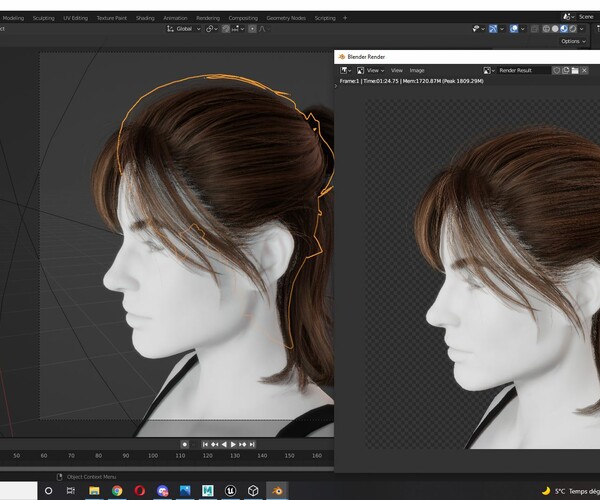600x500 pixels.
Task: Add a new workspace with plus button
Action: 345,18
